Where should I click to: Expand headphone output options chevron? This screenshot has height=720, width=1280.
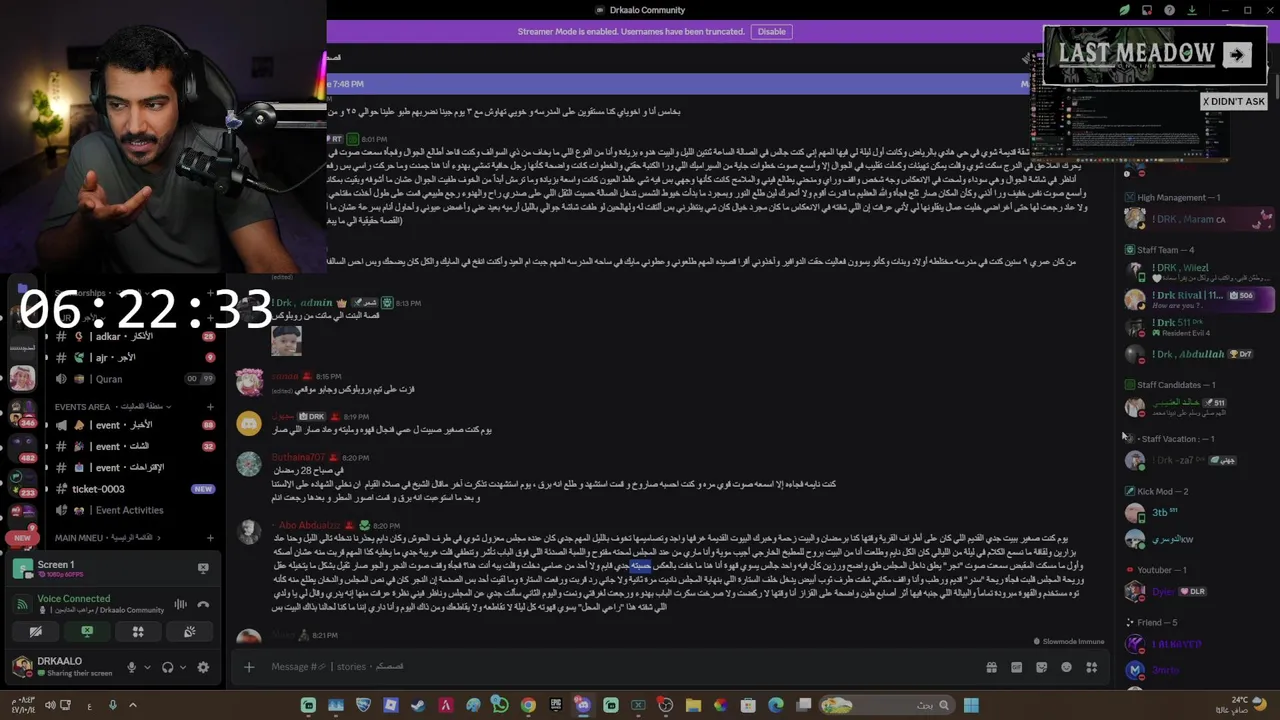pyautogui.click(x=184, y=667)
